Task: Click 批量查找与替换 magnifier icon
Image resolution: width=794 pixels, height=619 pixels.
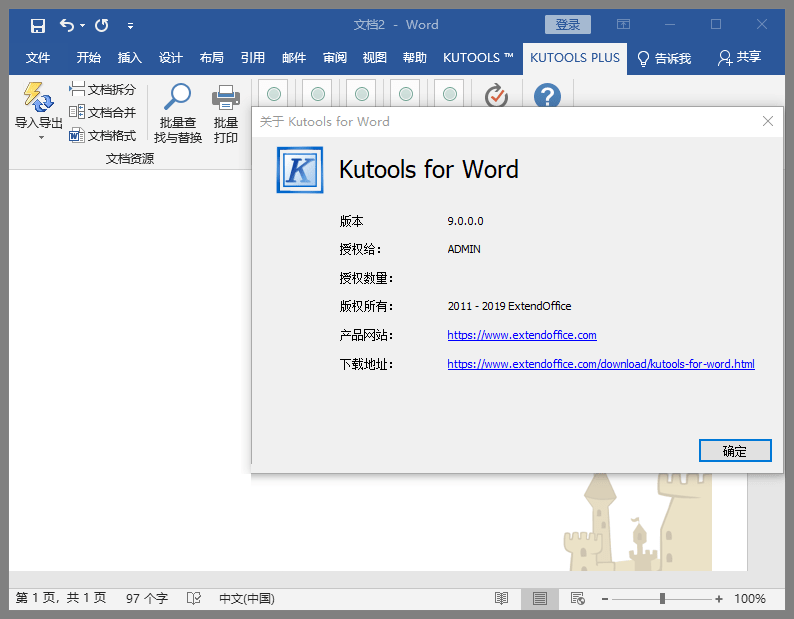Action: (178, 98)
